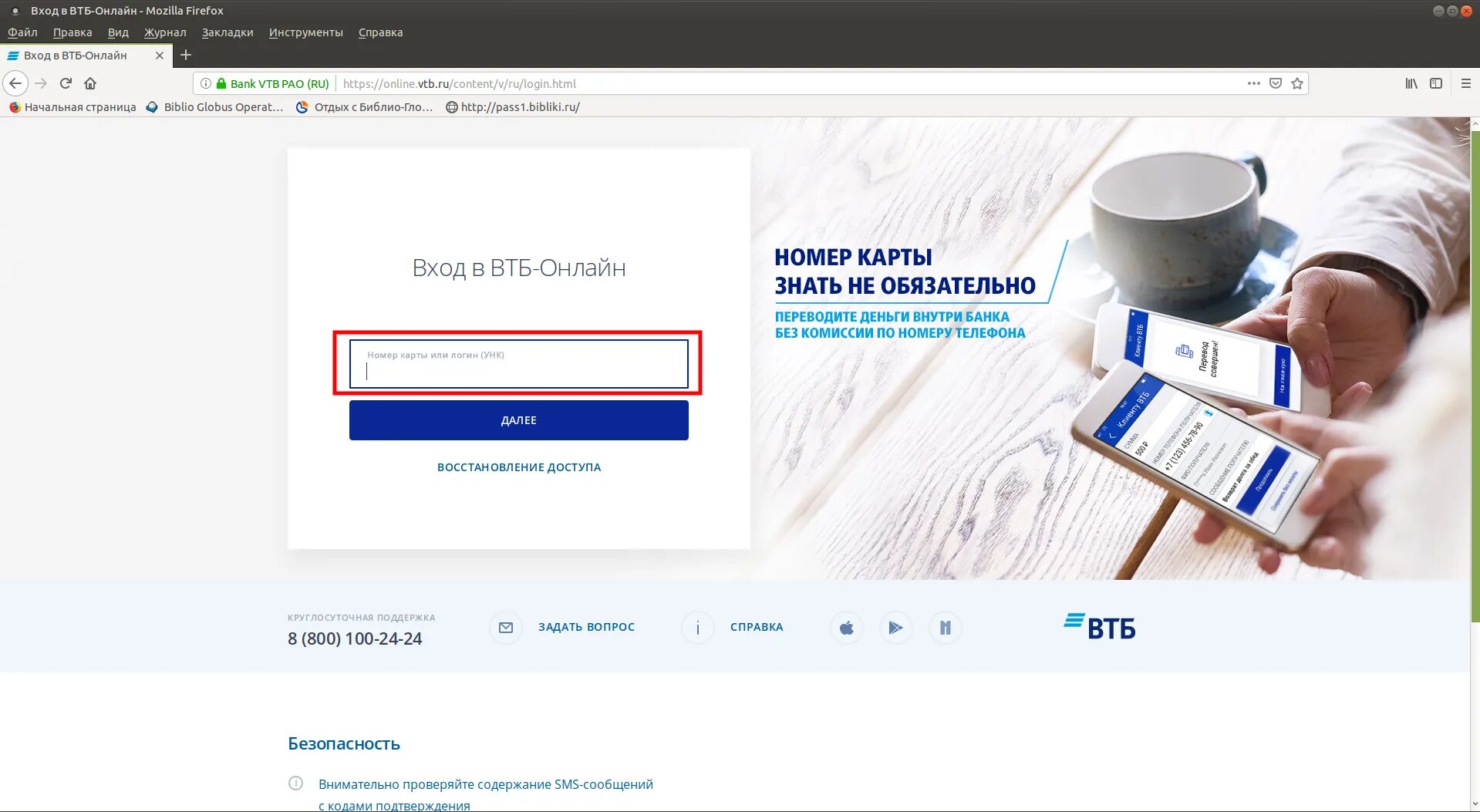Save page to Pocket icon
The height and width of the screenshot is (812, 1480).
click(x=1276, y=83)
